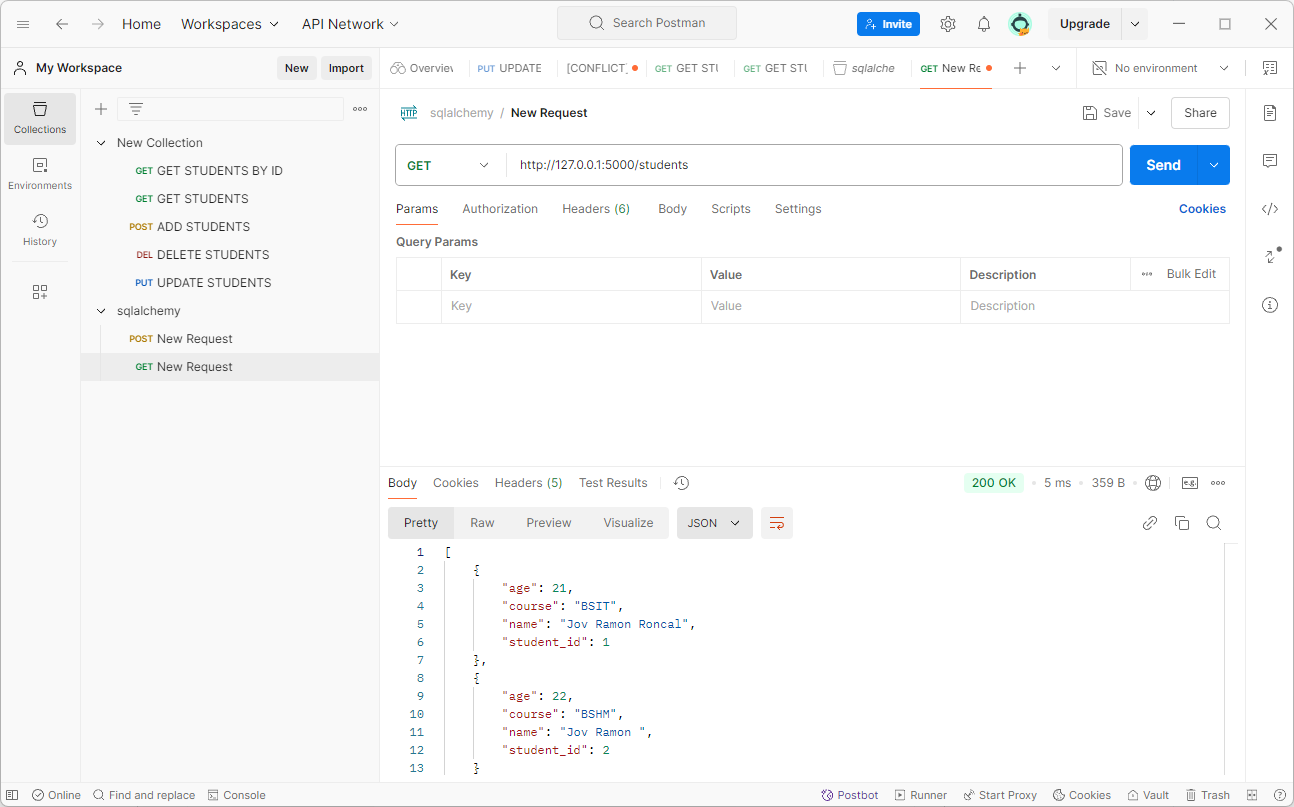Click the Cookies link beside request tabs
The image size is (1294, 807).
1202,209
